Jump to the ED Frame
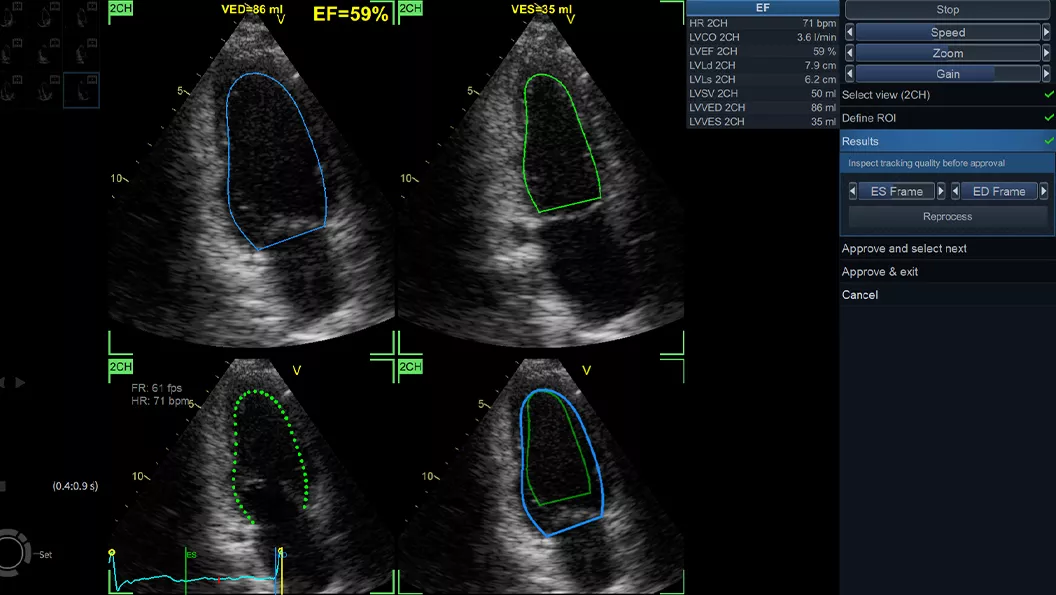Viewport: 1056px width, 595px height. point(999,191)
